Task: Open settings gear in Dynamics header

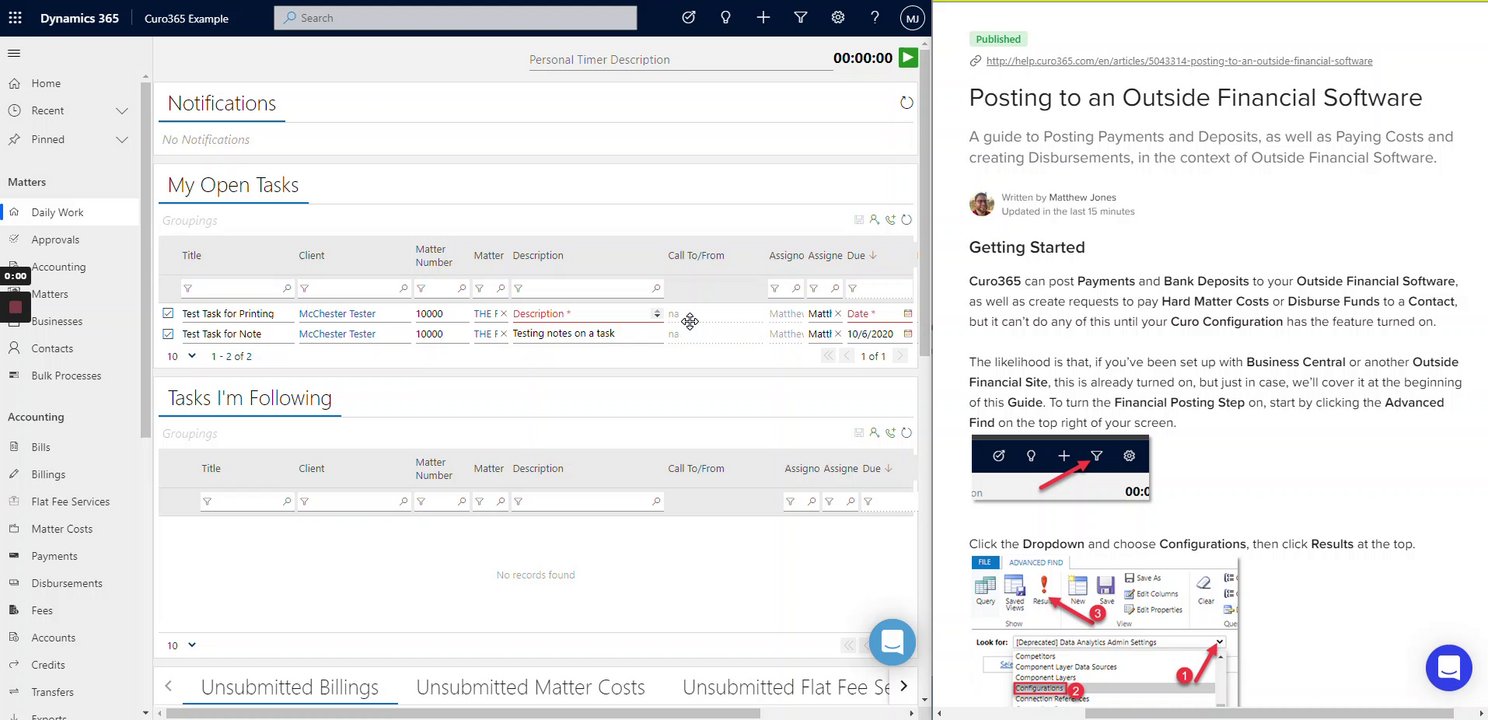Action: tap(838, 18)
